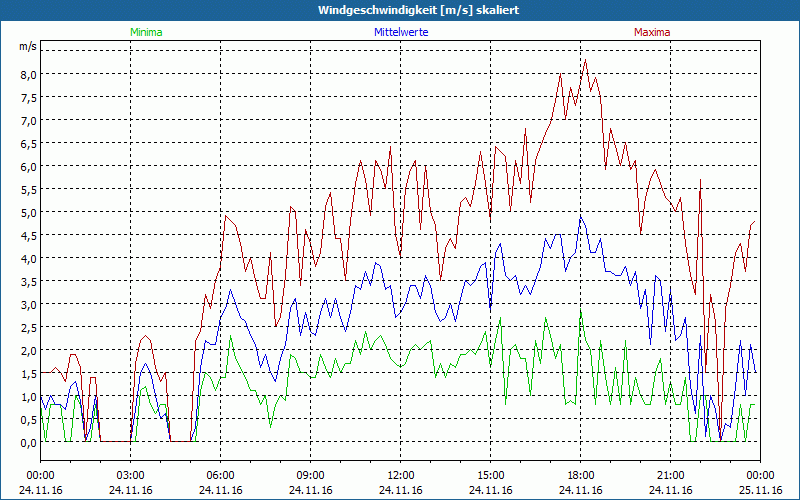Image resolution: width=800 pixels, height=500 pixels.
Task: Click the 3,5 y-axis value
Action: click(x=29, y=282)
